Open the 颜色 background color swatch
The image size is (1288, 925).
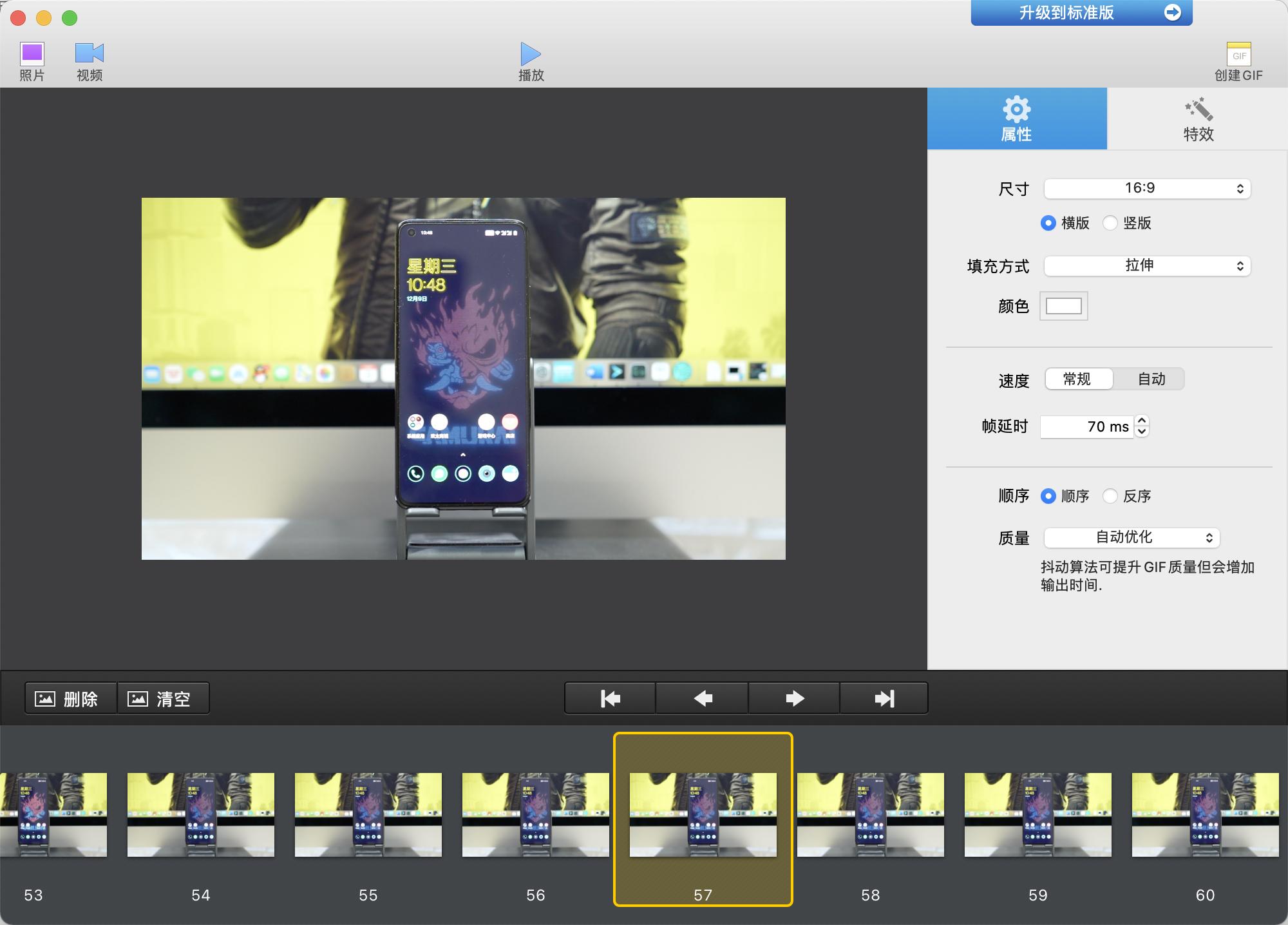[x=1063, y=306]
